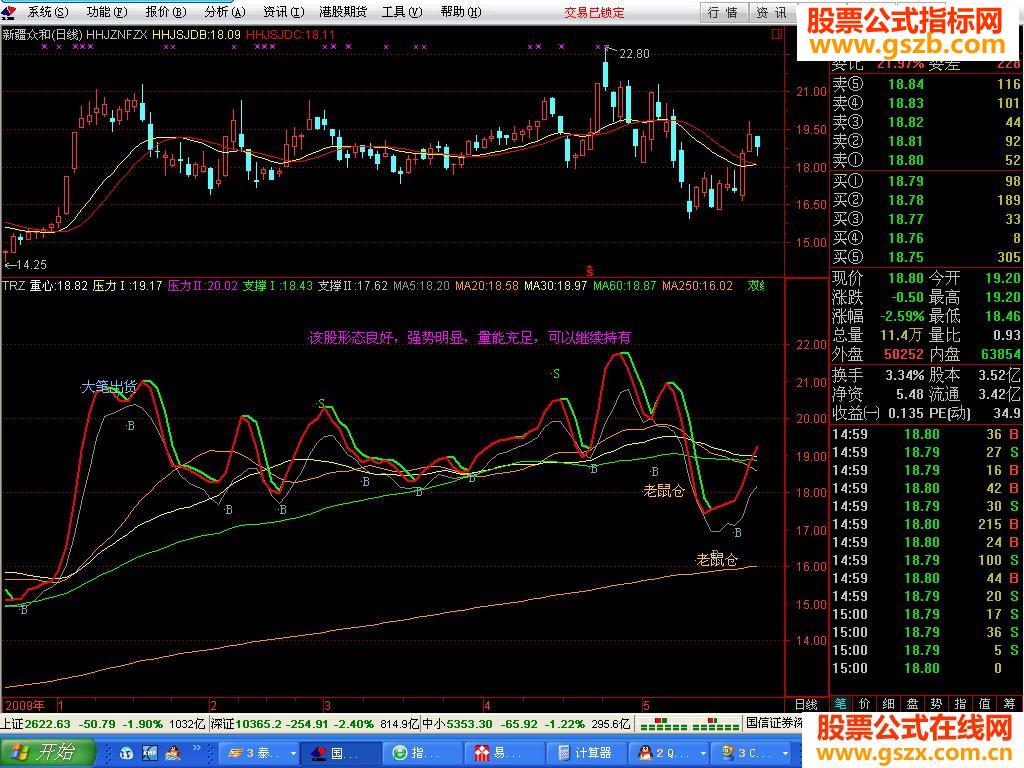Click the tick row at 14:59 with volume 215
The width and height of the screenshot is (1024, 768).
(926, 524)
